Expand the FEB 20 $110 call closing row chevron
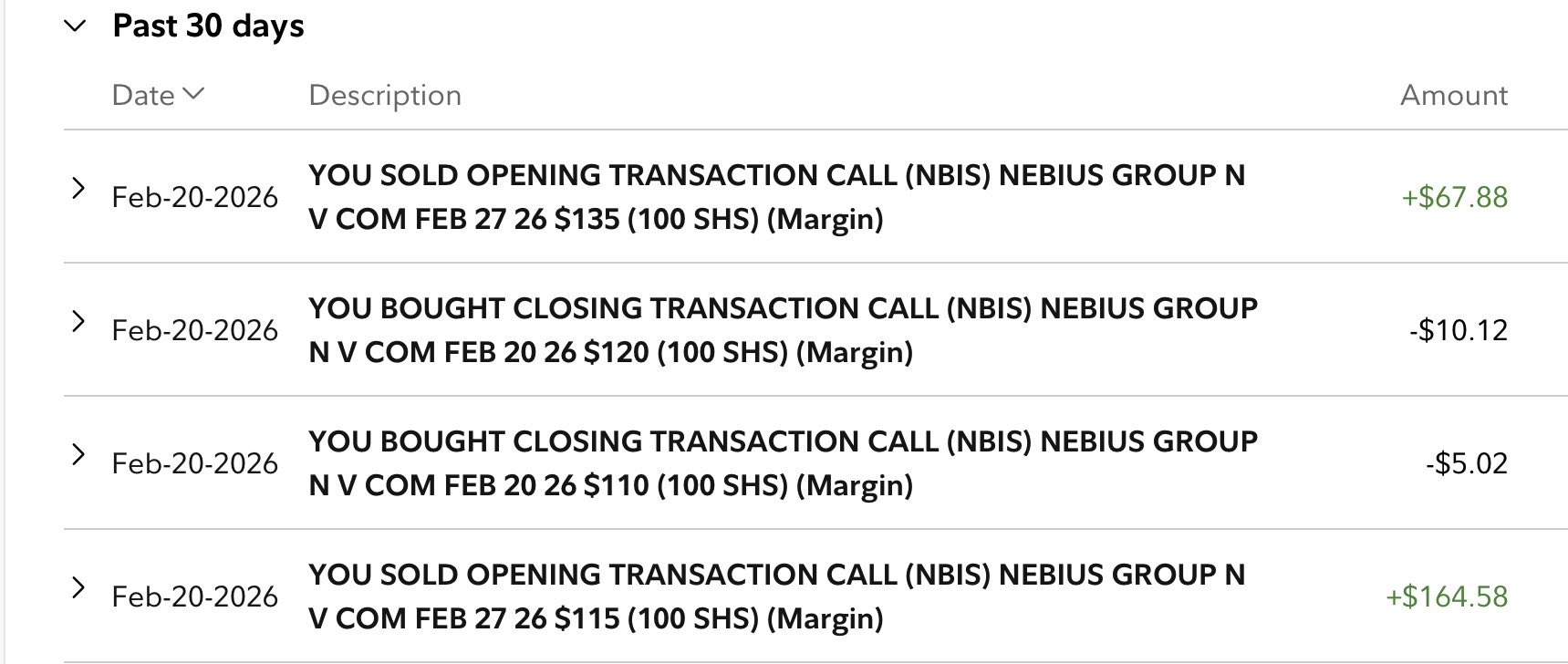This screenshot has width=1568, height=664. pos(78,455)
